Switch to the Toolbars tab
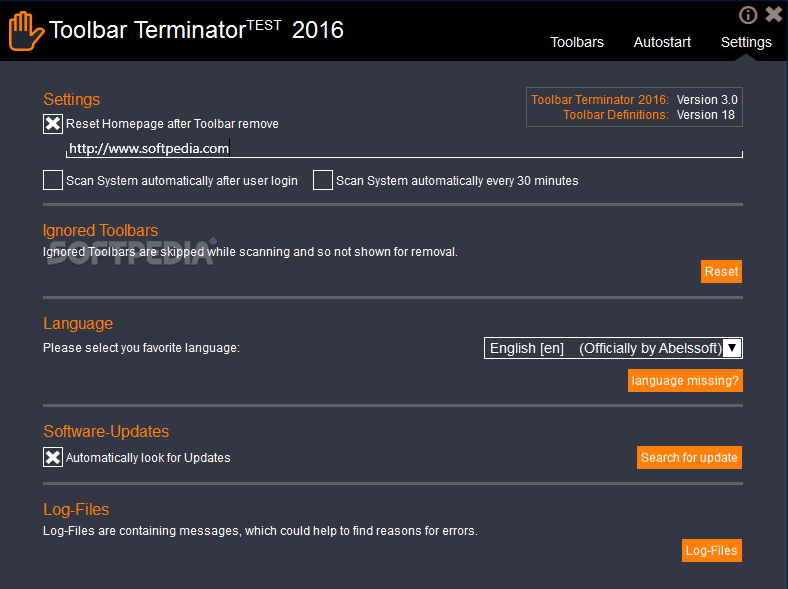788x589 pixels. pyautogui.click(x=577, y=42)
